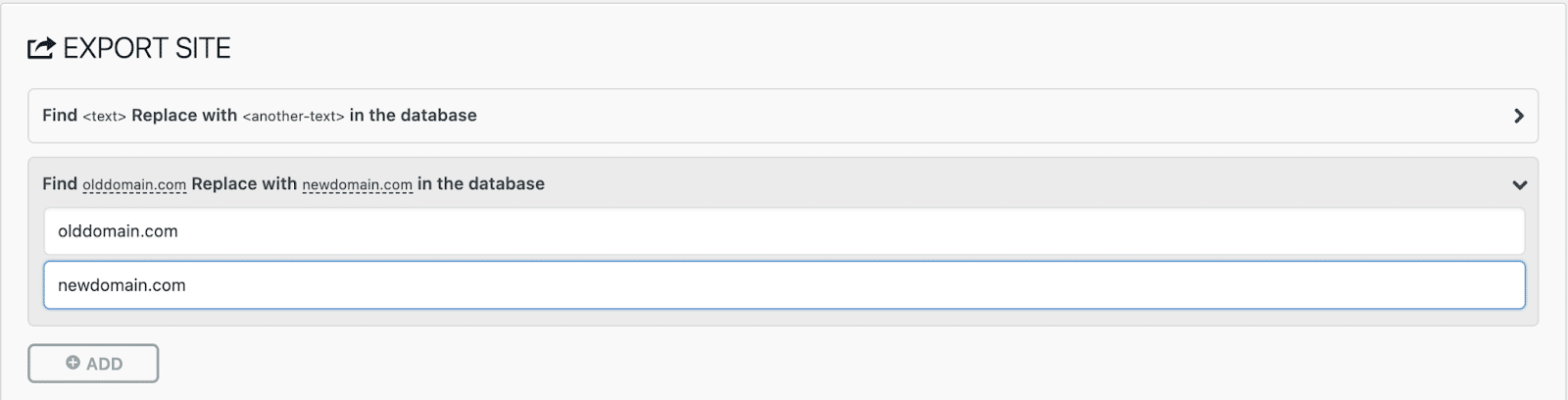Expand the collapsed find-replace row's right chevron
The image size is (1568, 400).
1518,116
